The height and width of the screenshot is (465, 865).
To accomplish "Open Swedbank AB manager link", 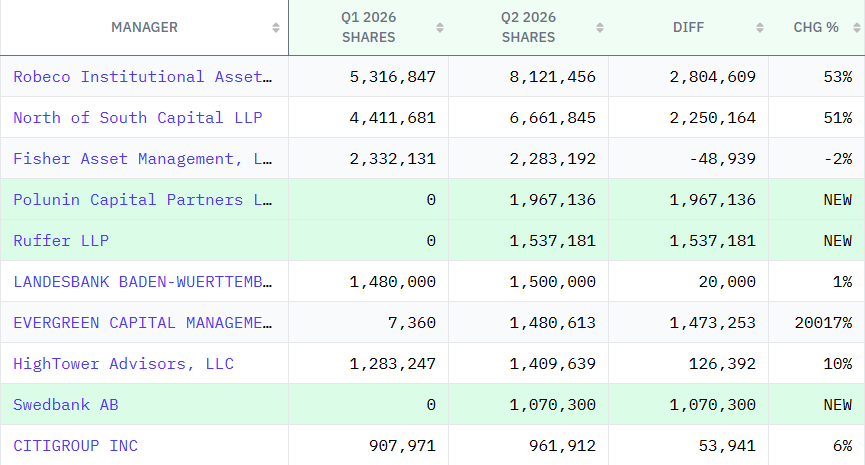I will pyautogui.click(x=66, y=405).
